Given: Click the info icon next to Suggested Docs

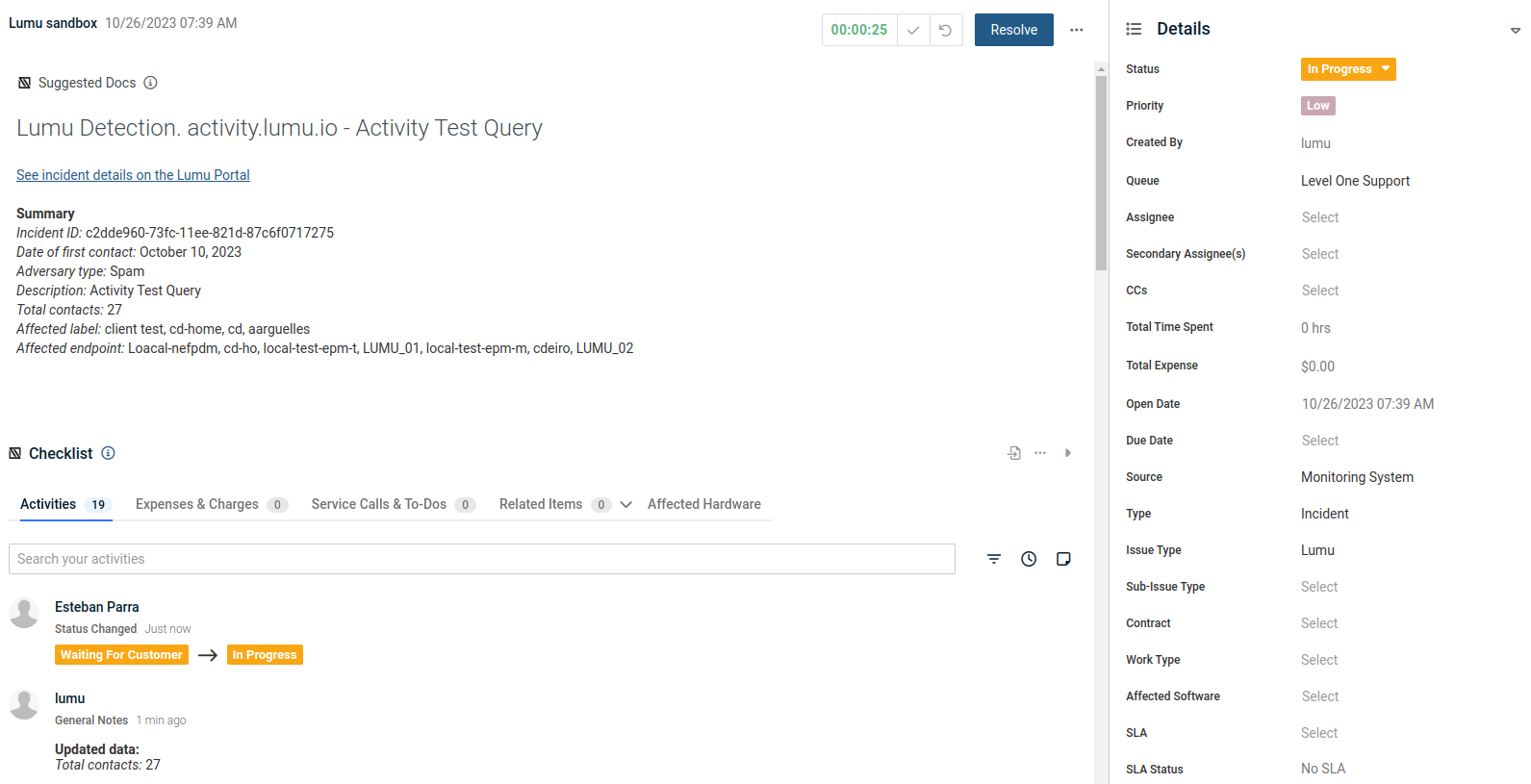Looking at the screenshot, I should click(x=150, y=83).
